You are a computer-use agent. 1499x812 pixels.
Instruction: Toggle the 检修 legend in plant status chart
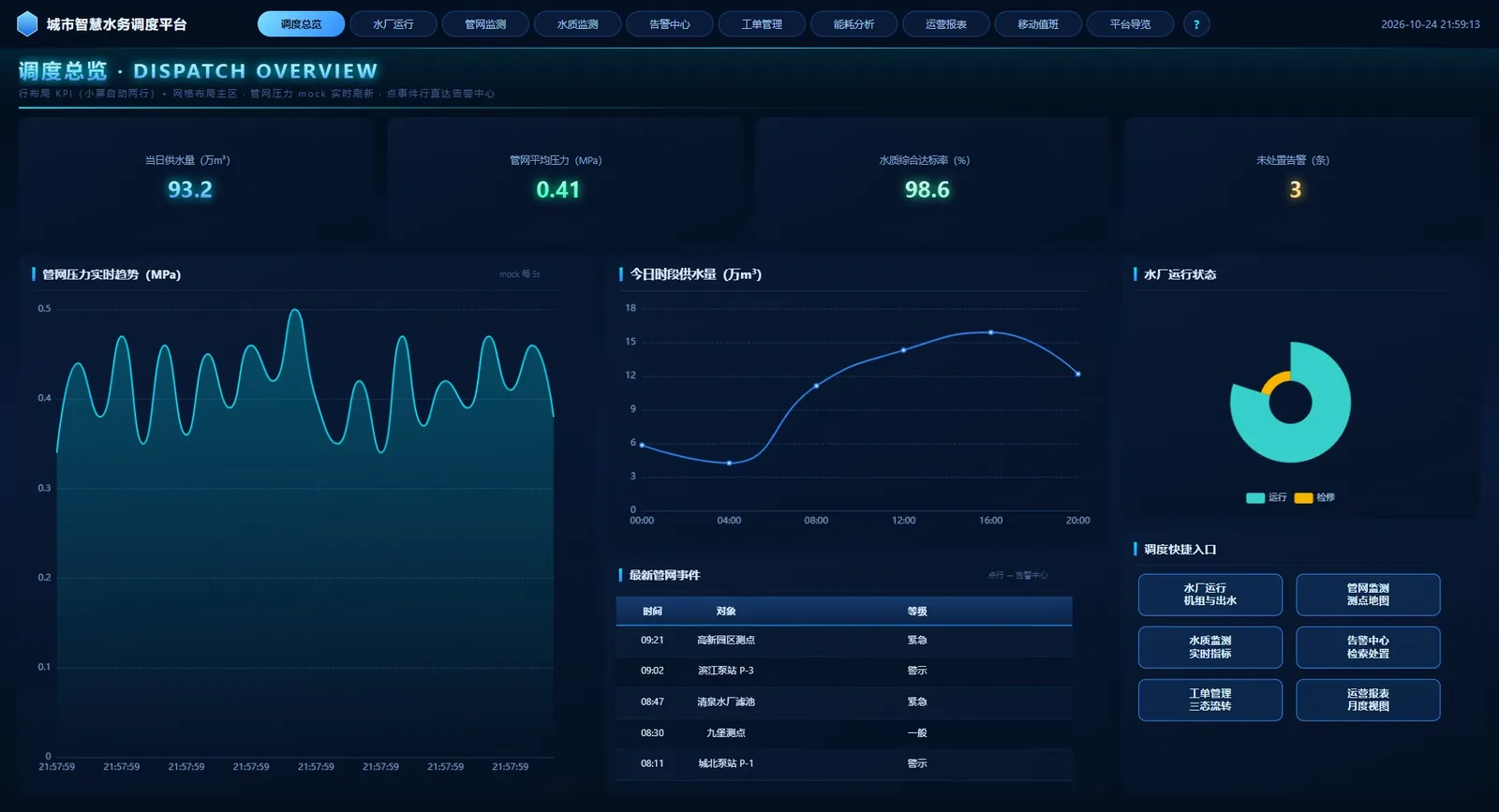tap(1314, 497)
